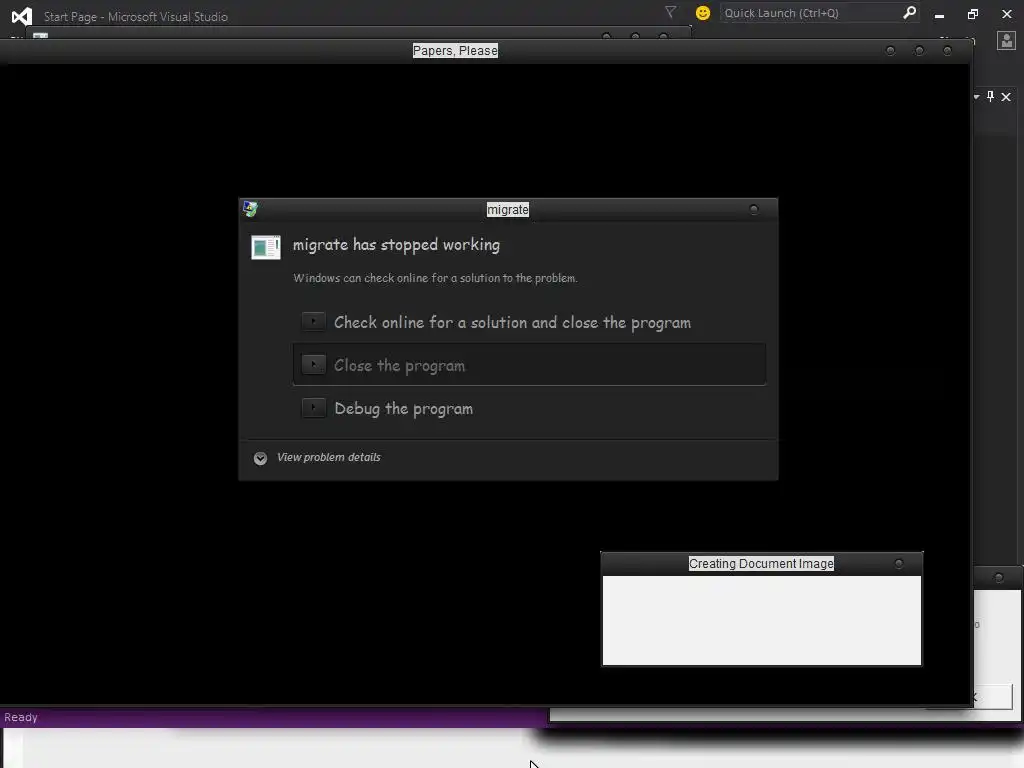Click the Start Page - Microsoft Visual Studio title

[x=136, y=17]
